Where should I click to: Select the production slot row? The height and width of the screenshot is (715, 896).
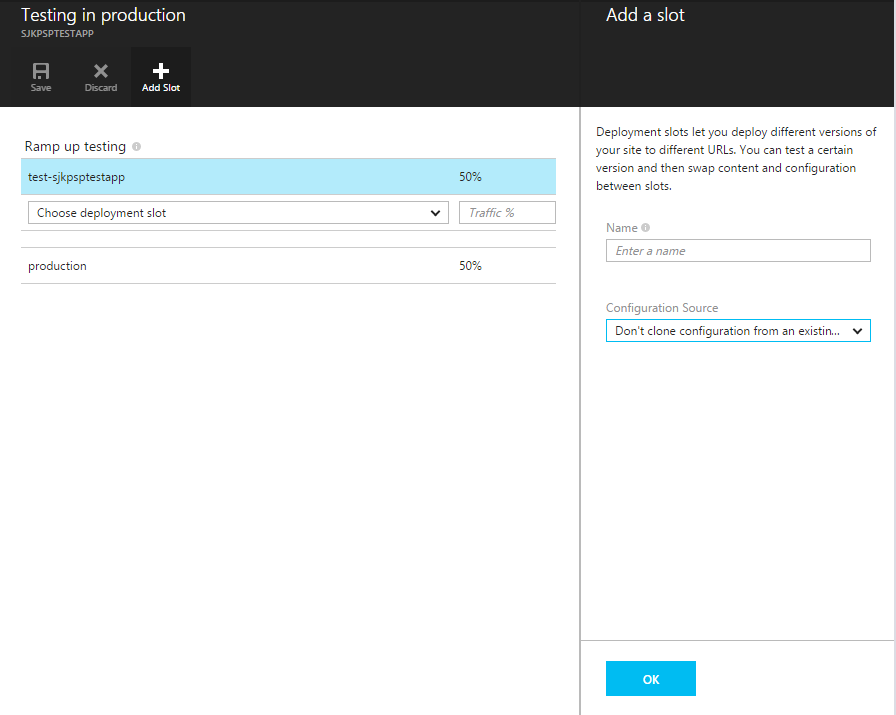click(58, 266)
